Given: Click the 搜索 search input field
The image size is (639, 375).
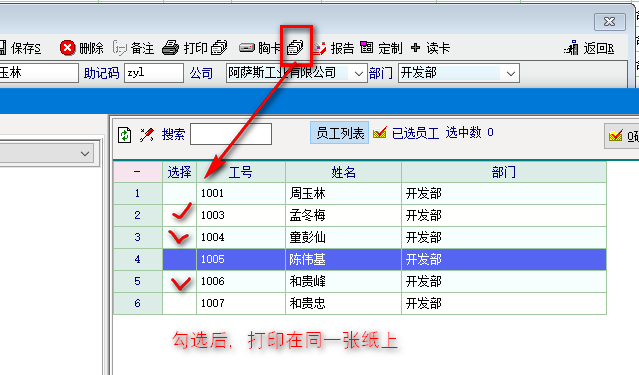Looking at the screenshot, I should point(231,134).
